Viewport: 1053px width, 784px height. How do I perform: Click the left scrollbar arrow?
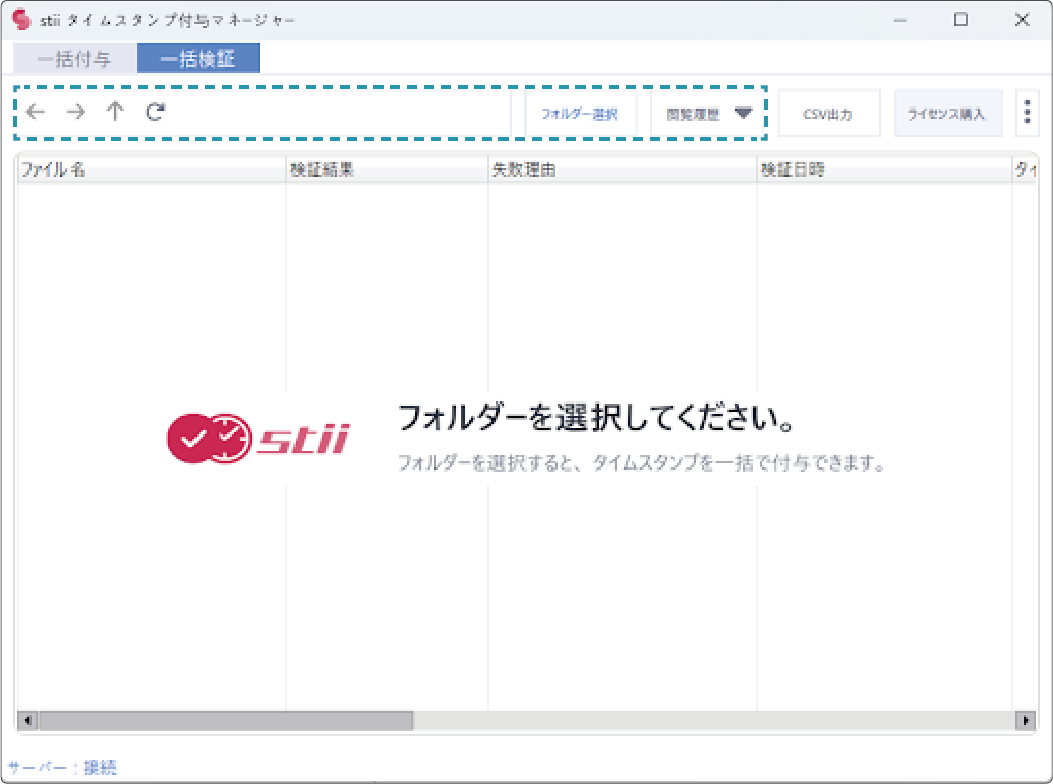[27, 720]
